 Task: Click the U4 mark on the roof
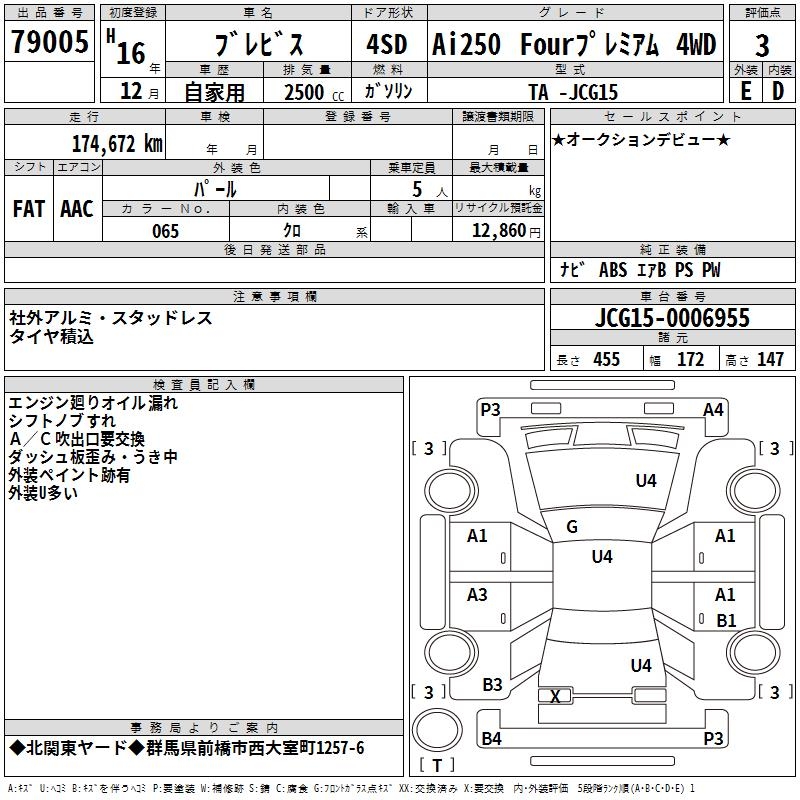[x=602, y=557]
